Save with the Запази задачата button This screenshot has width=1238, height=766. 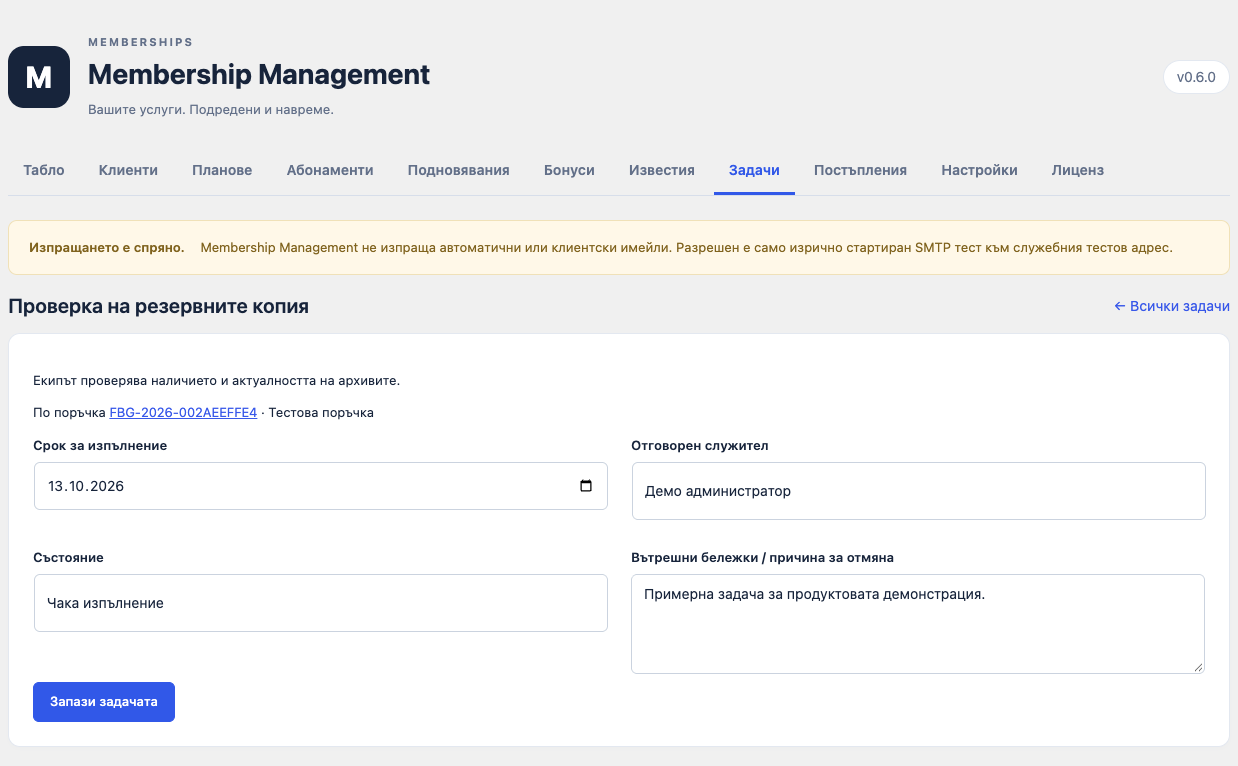pyautogui.click(x=104, y=702)
